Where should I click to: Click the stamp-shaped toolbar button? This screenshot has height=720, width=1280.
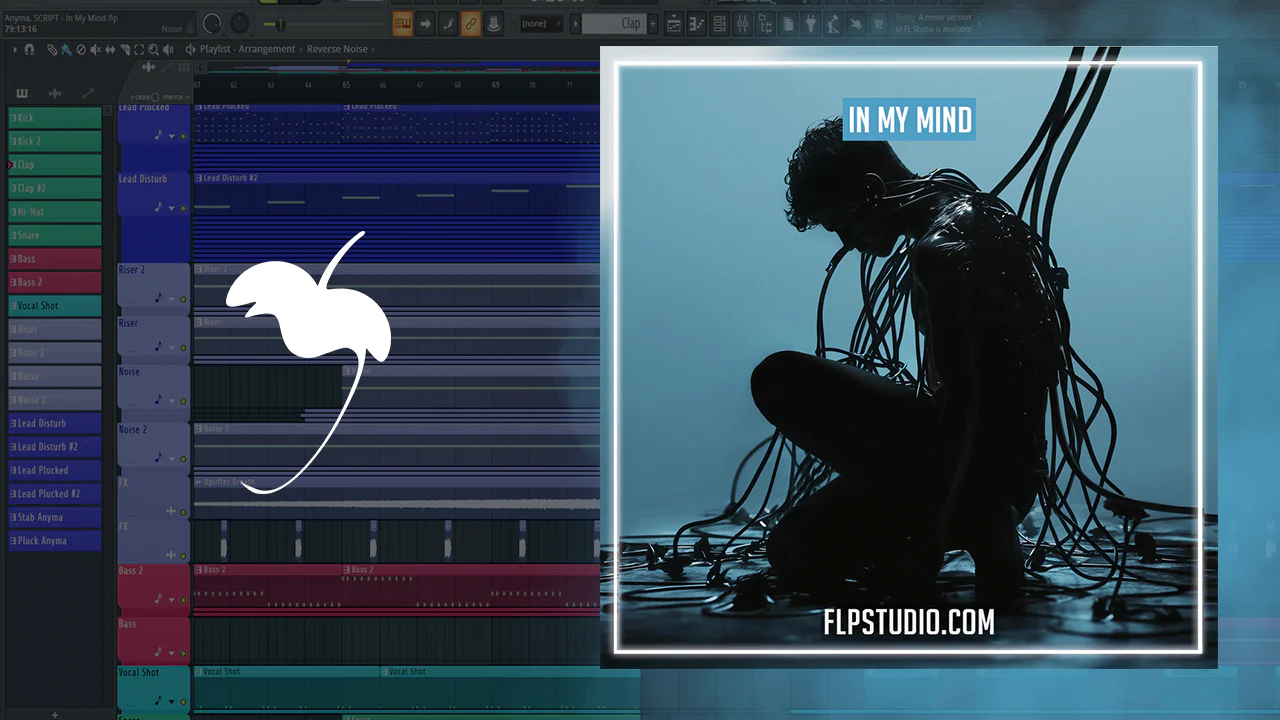tap(494, 24)
